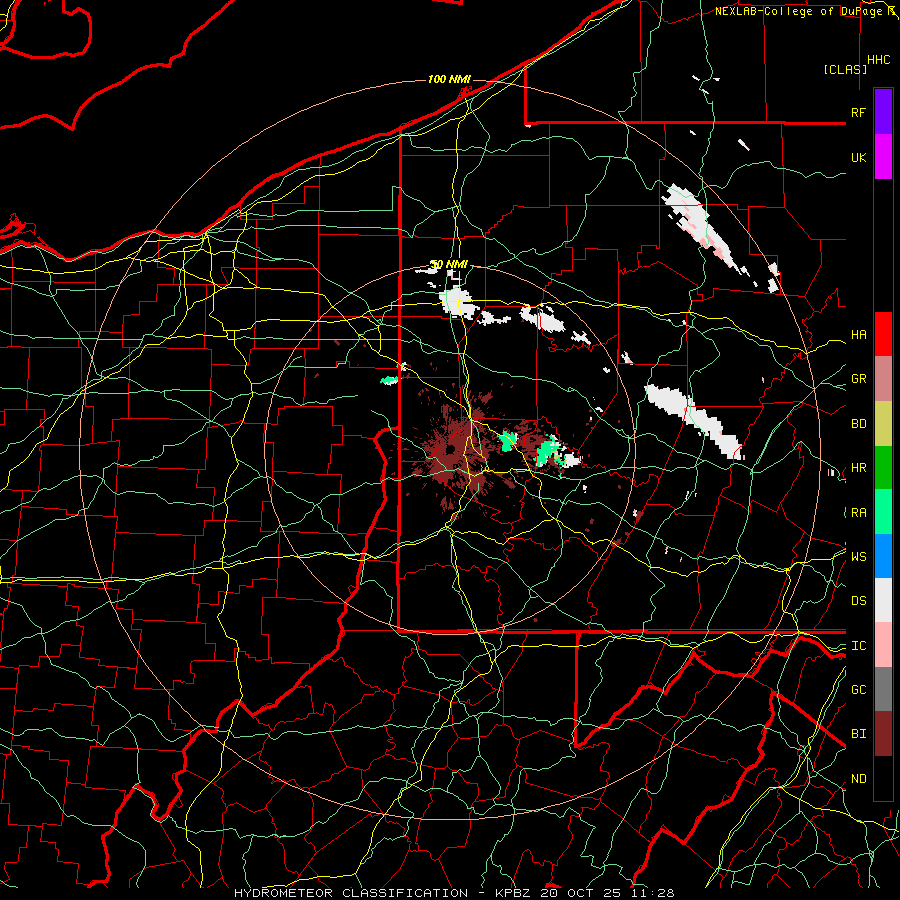
Task: Click the BI brown legend swatch
Action: click(883, 734)
